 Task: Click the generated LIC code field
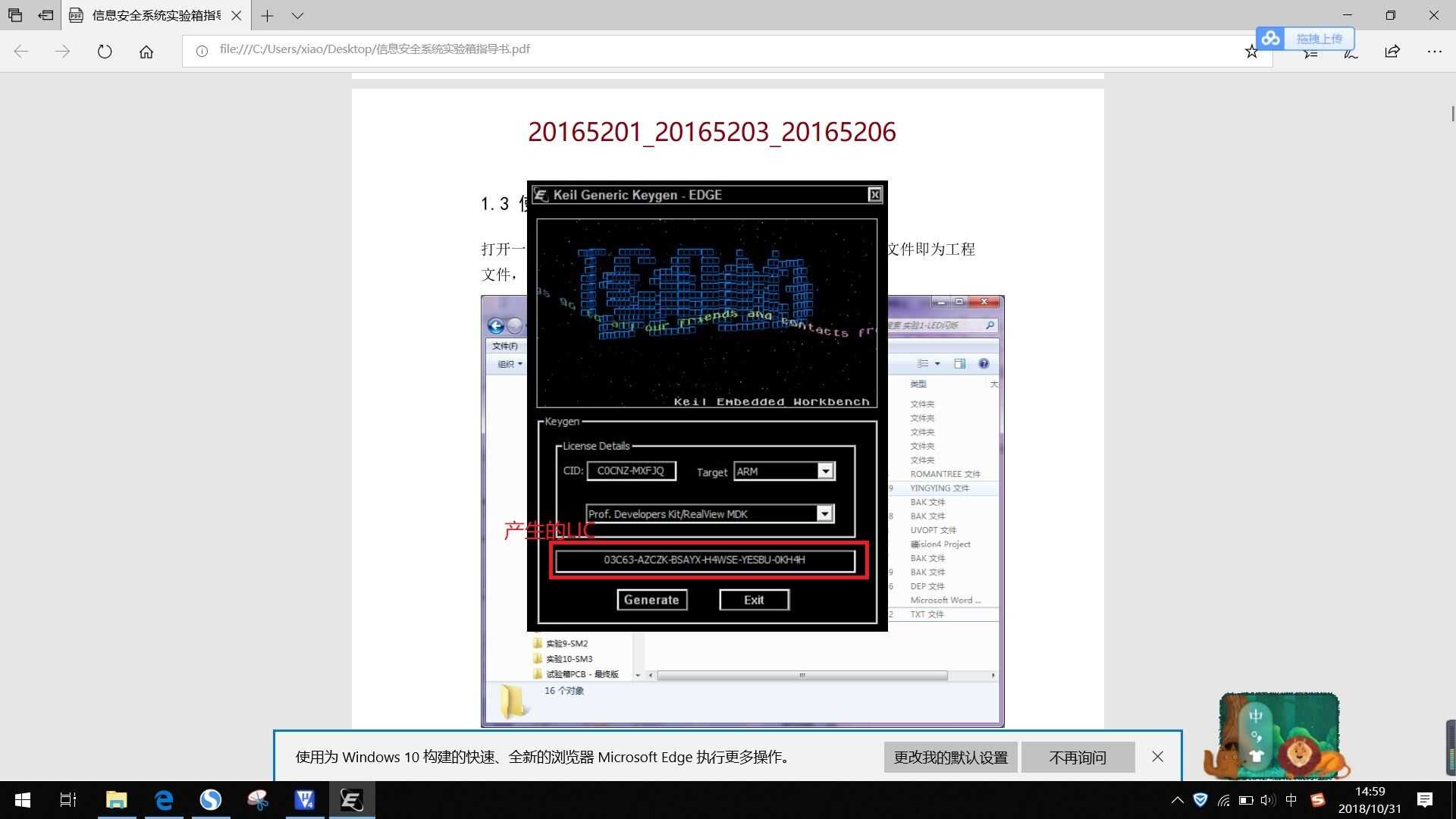[704, 560]
